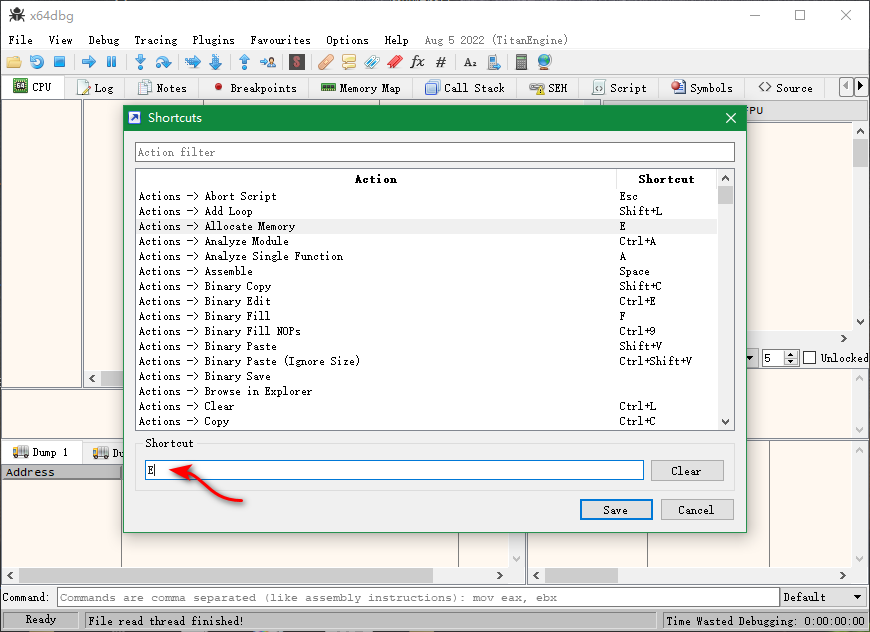Click the Action column header

[x=376, y=179]
